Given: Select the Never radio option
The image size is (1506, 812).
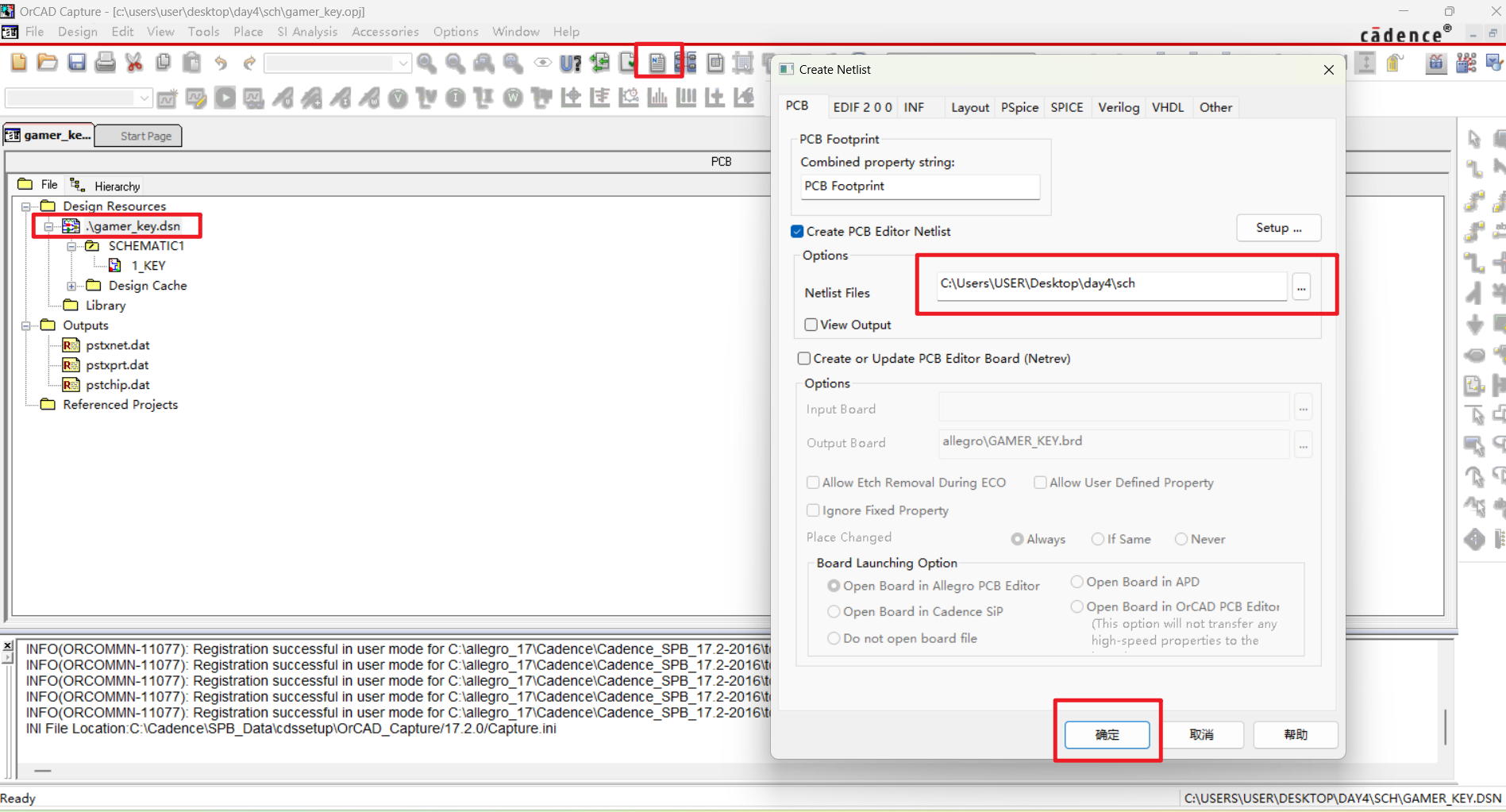Looking at the screenshot, I should pyautogui.click(x=1181, y=539).
